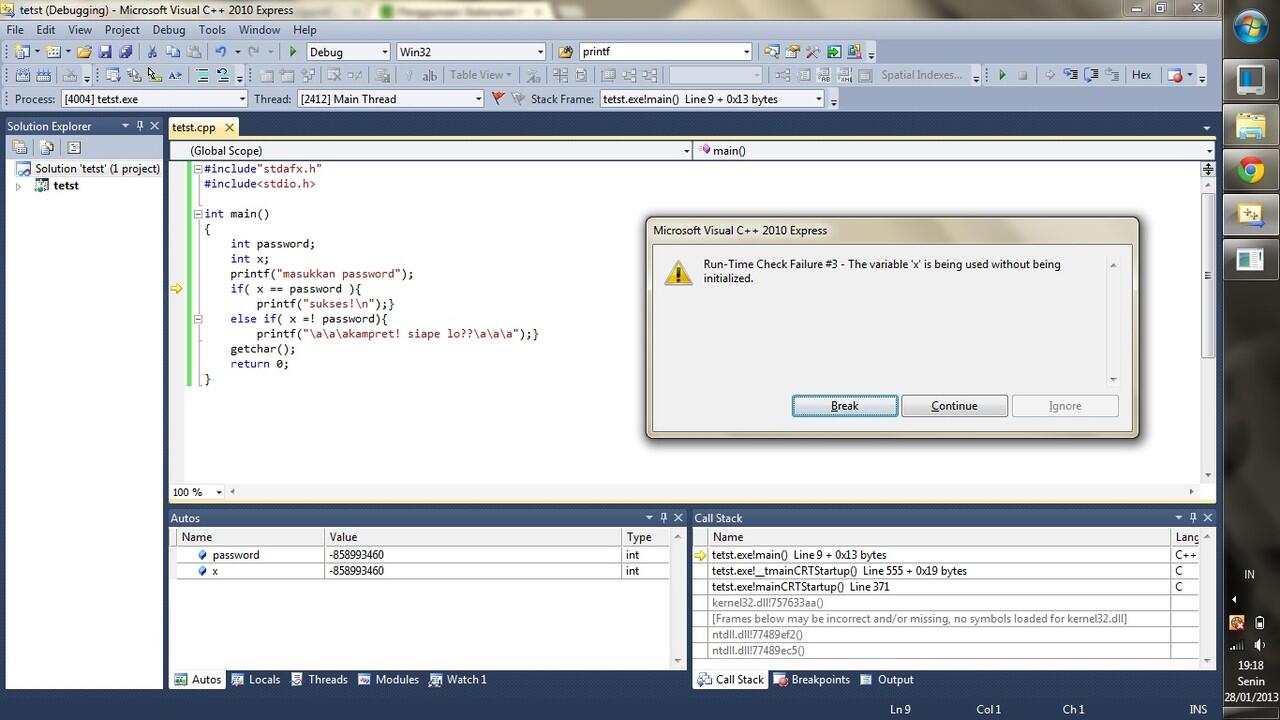The height and width of the screenshot is (720, 1280).
Task: Click Show Next Statement arrow icon
Action: [1049, 75]
